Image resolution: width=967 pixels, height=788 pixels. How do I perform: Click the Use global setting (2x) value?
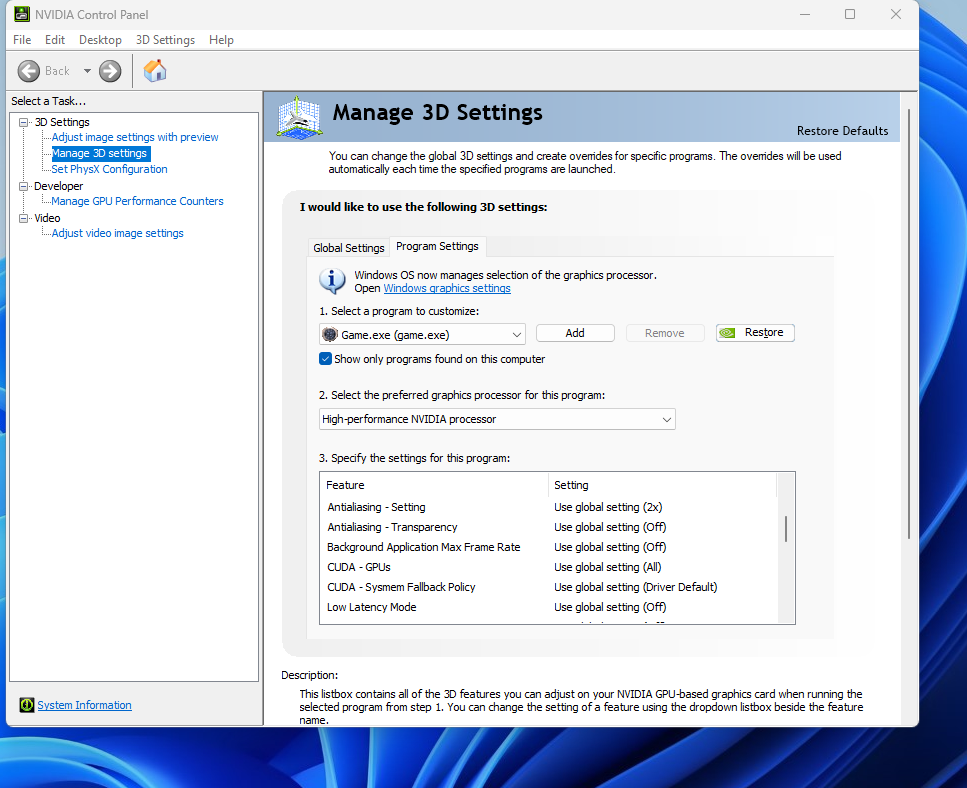[x=608, y=507]
